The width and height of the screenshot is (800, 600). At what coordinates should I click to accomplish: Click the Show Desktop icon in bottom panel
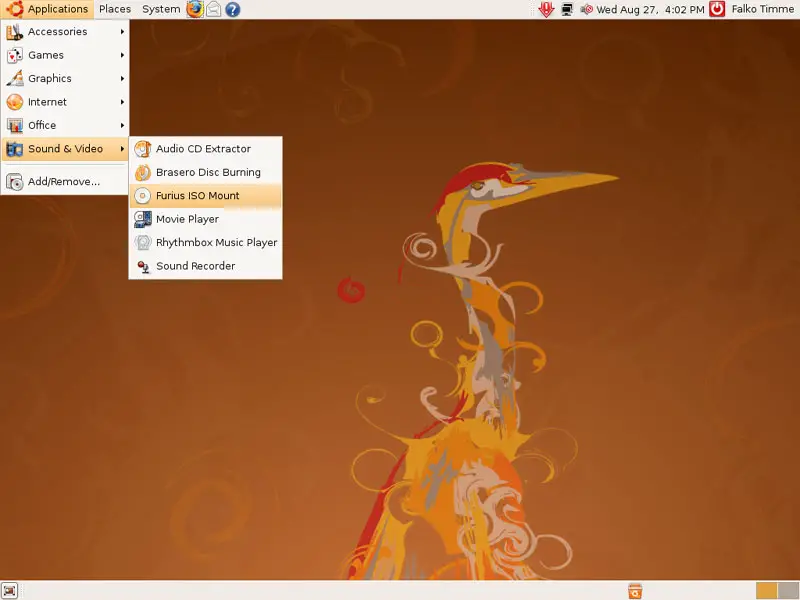pyautogui.click(x=10, y=590)
